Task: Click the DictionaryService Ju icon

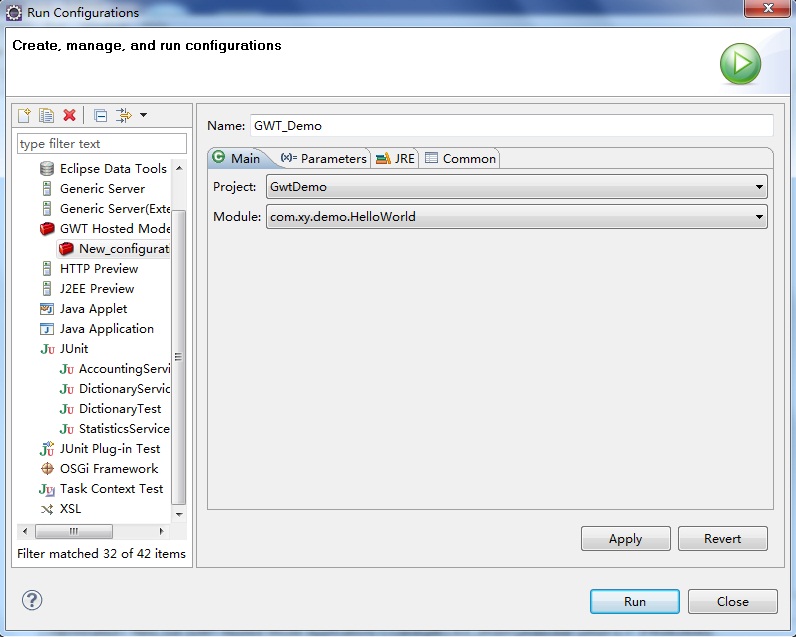Action: [x=67, y=389]
